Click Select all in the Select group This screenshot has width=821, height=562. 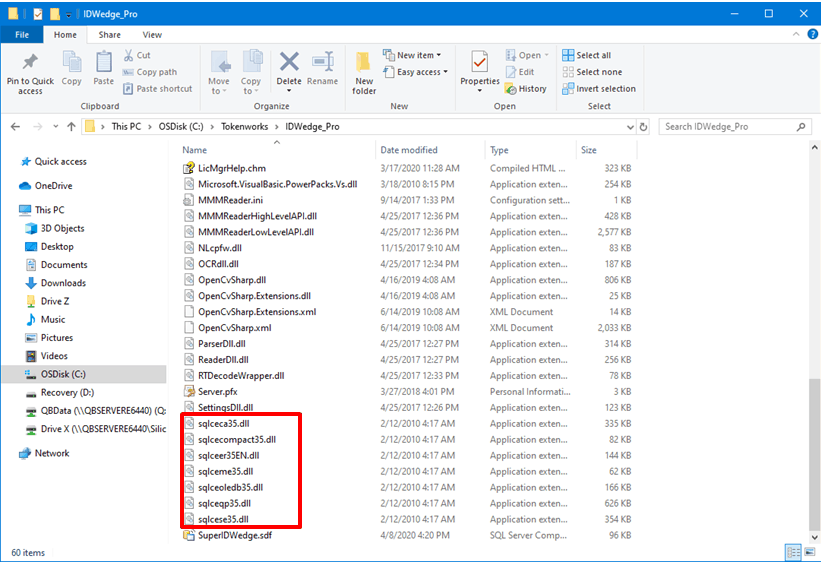click(586, 55)
